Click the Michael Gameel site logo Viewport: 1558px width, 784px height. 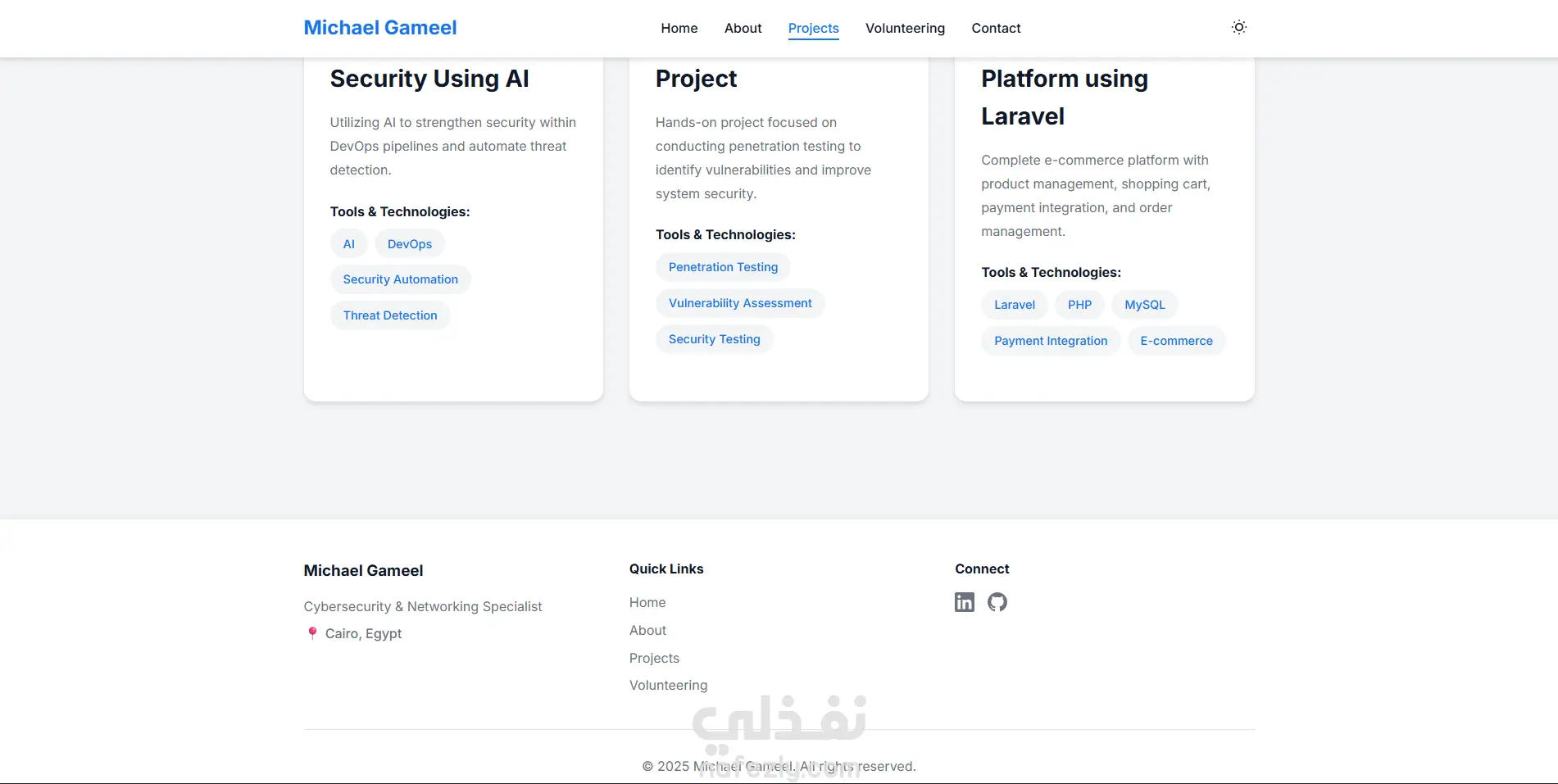[380, 28]
